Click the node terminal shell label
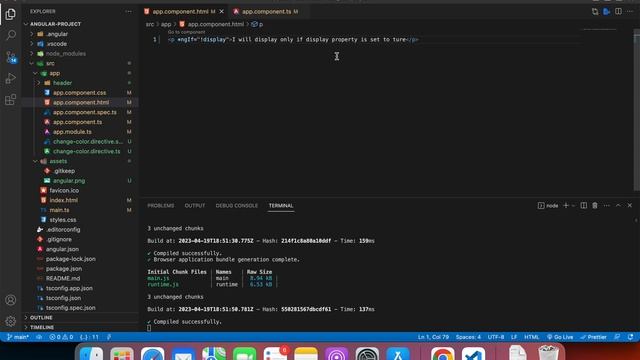Image resolution: width=640 pixels, height=360 pixels. [x=548, y=205]
